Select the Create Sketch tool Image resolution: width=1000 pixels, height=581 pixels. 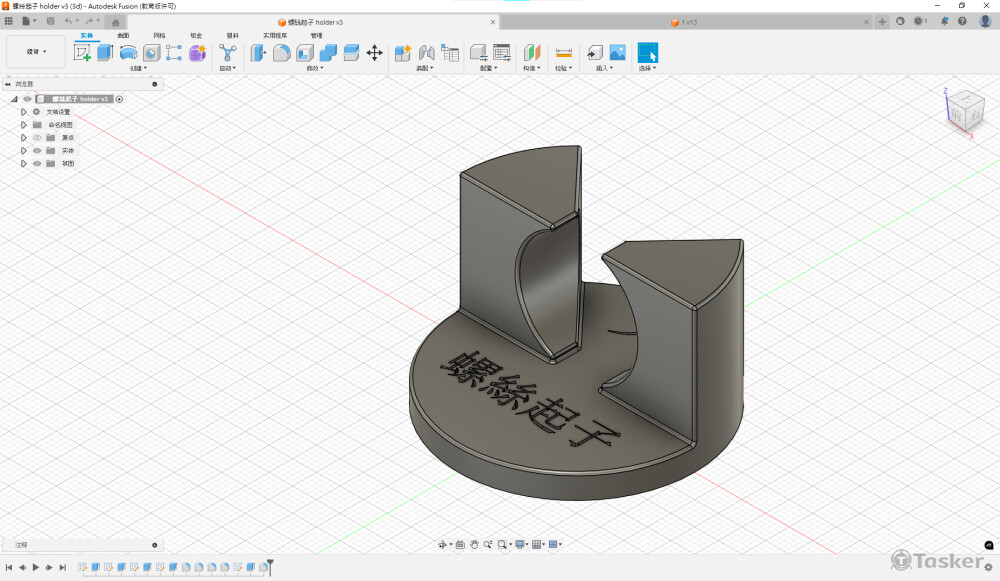83,53
